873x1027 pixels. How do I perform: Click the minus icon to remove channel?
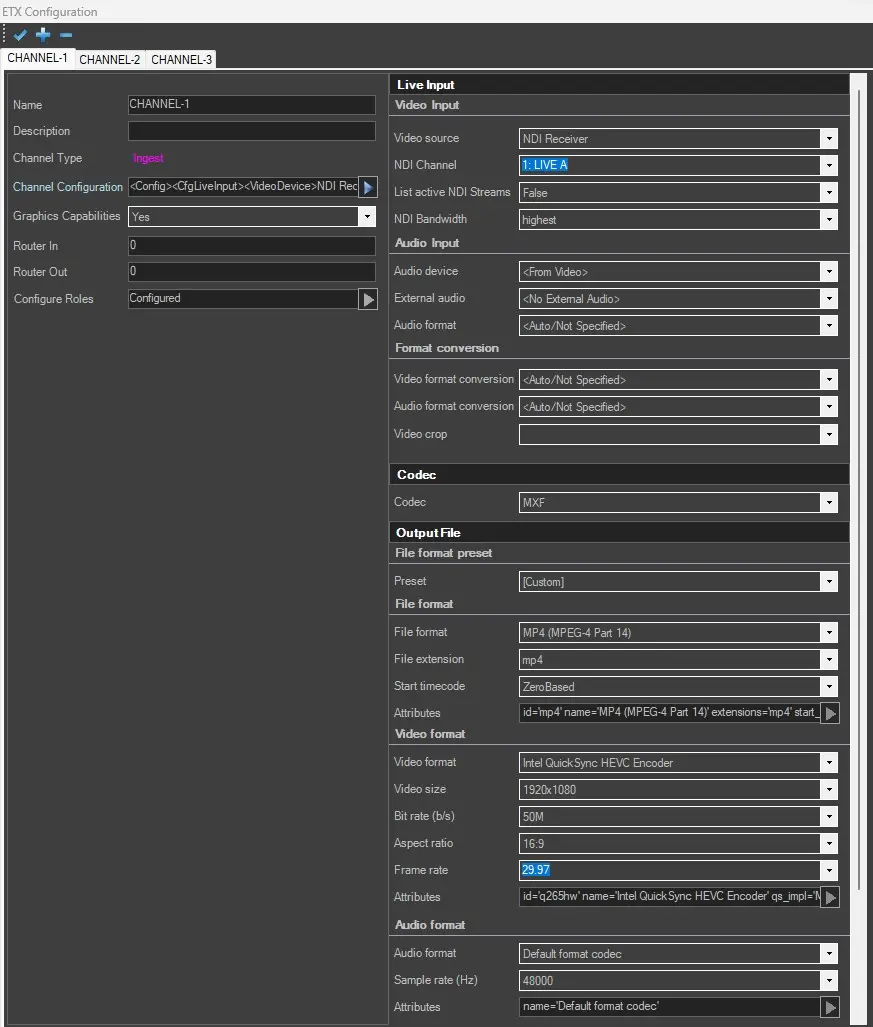click(66, 36)
